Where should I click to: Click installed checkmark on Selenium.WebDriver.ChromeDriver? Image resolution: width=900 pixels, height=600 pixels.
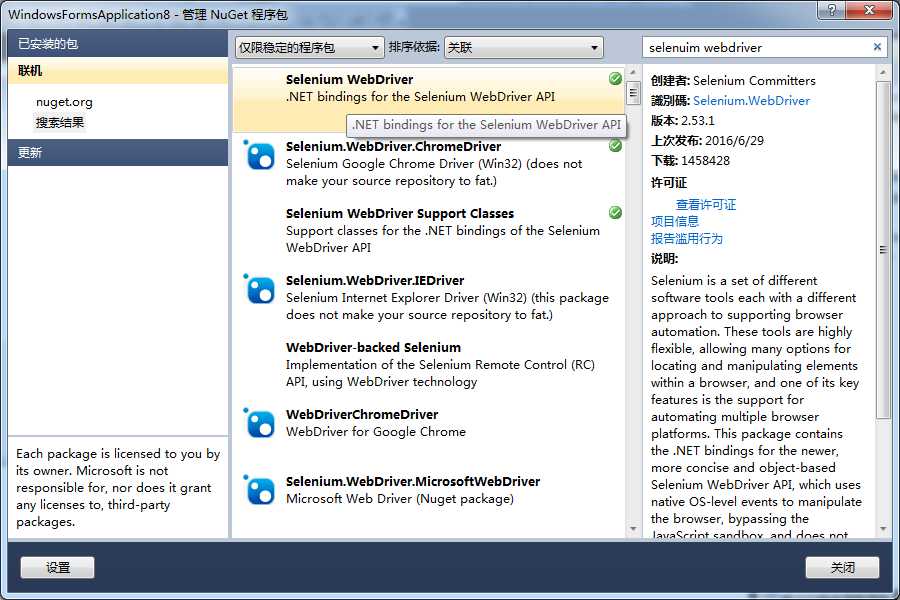coord(615,146)
